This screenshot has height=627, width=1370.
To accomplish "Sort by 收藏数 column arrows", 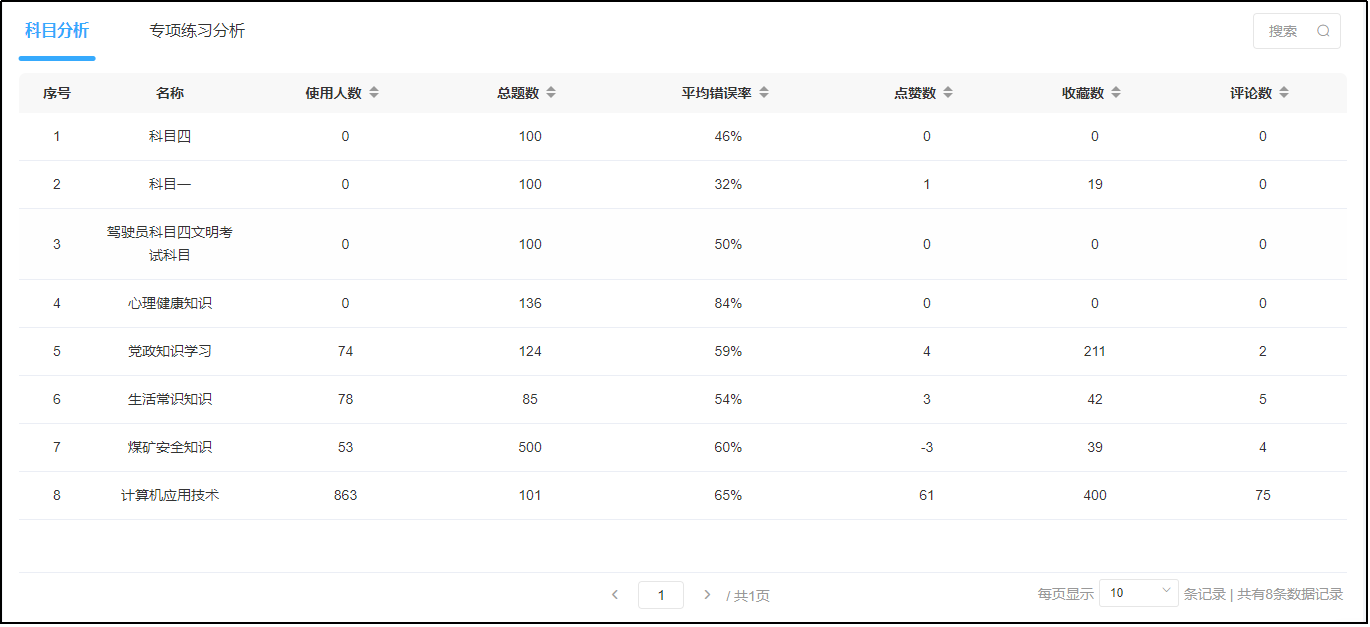I will point(1116,93).
